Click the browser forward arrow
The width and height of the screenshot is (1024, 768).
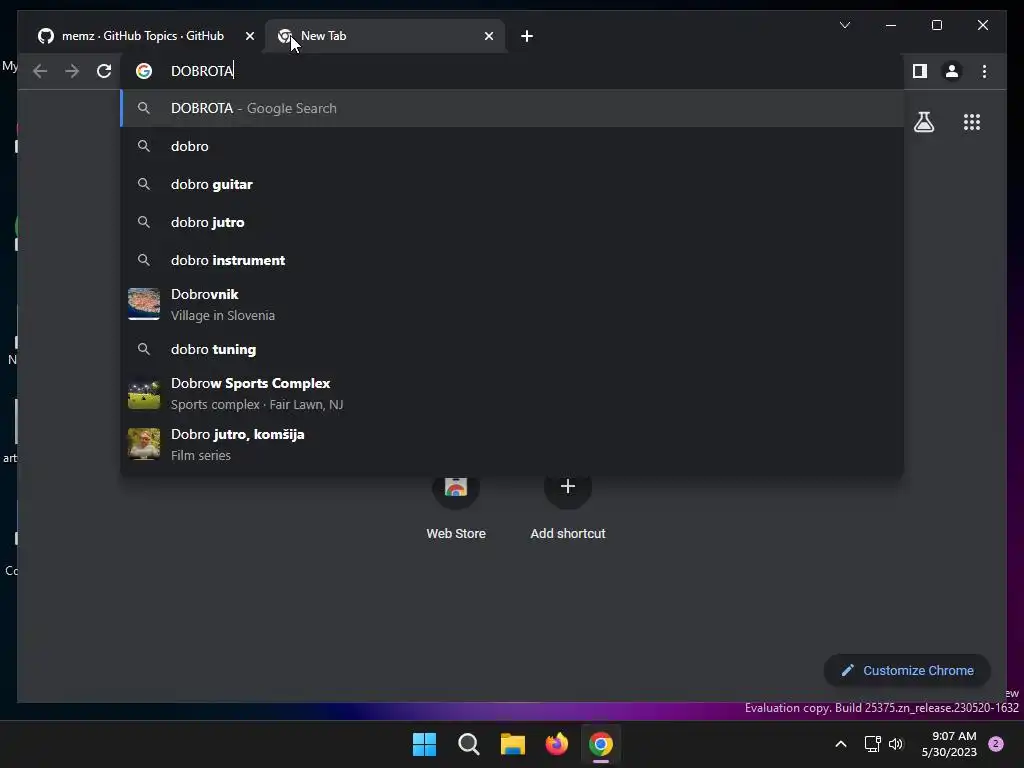72,71
